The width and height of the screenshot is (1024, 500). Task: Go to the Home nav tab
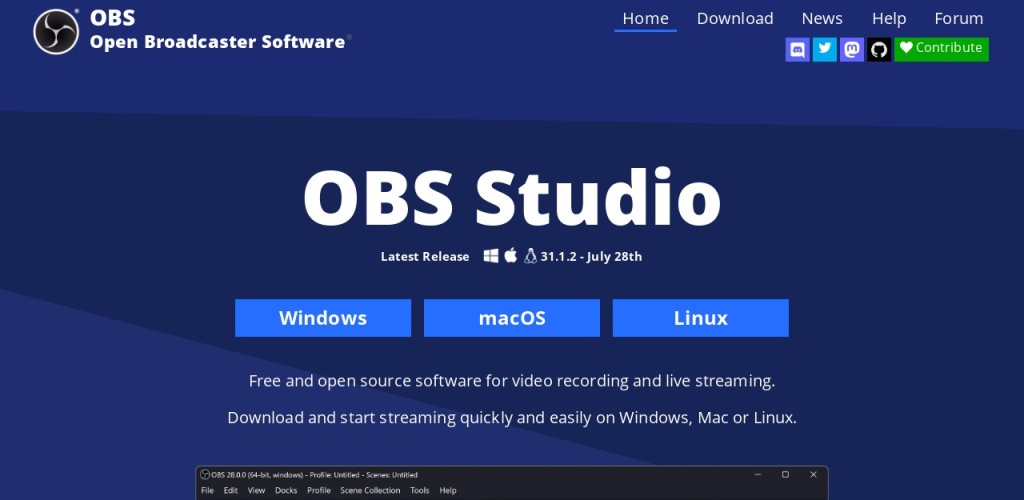645,19
